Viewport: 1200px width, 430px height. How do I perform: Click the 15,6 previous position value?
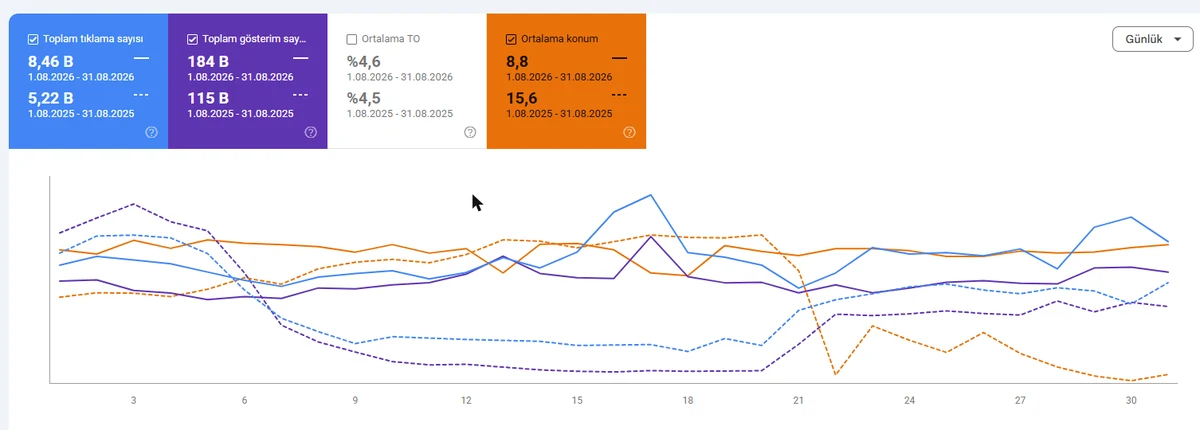pos(521,98)
